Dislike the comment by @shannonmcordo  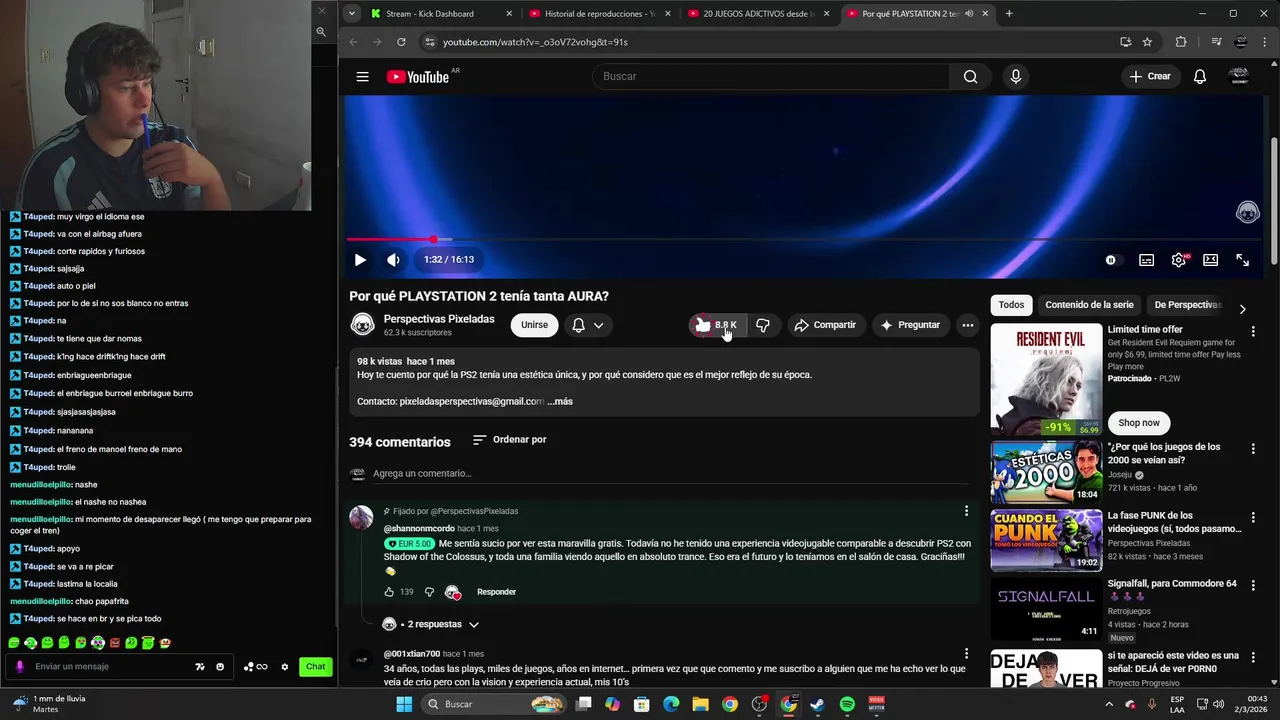(x=429, y=592)
